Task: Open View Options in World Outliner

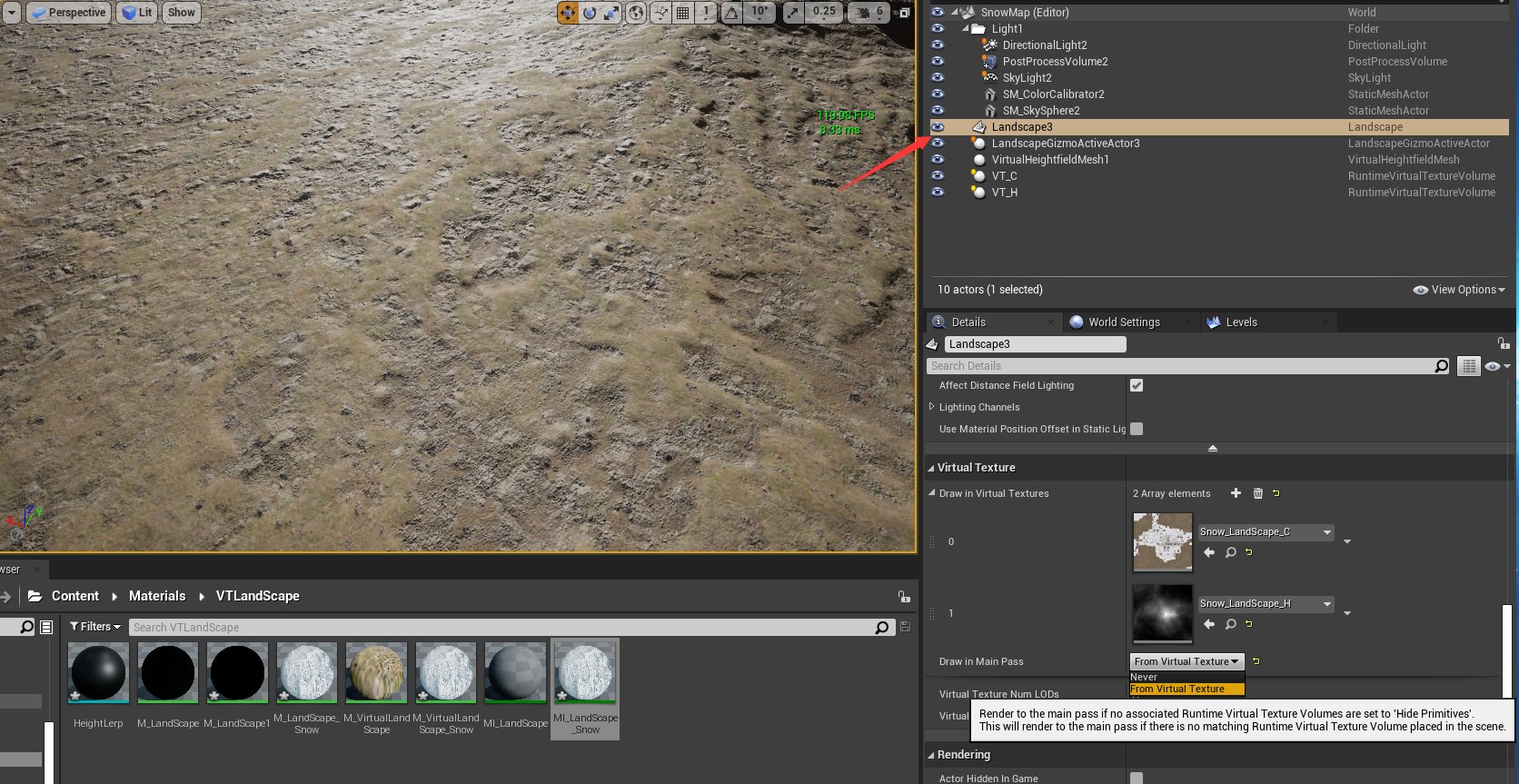Action: tap(1459, 290)
